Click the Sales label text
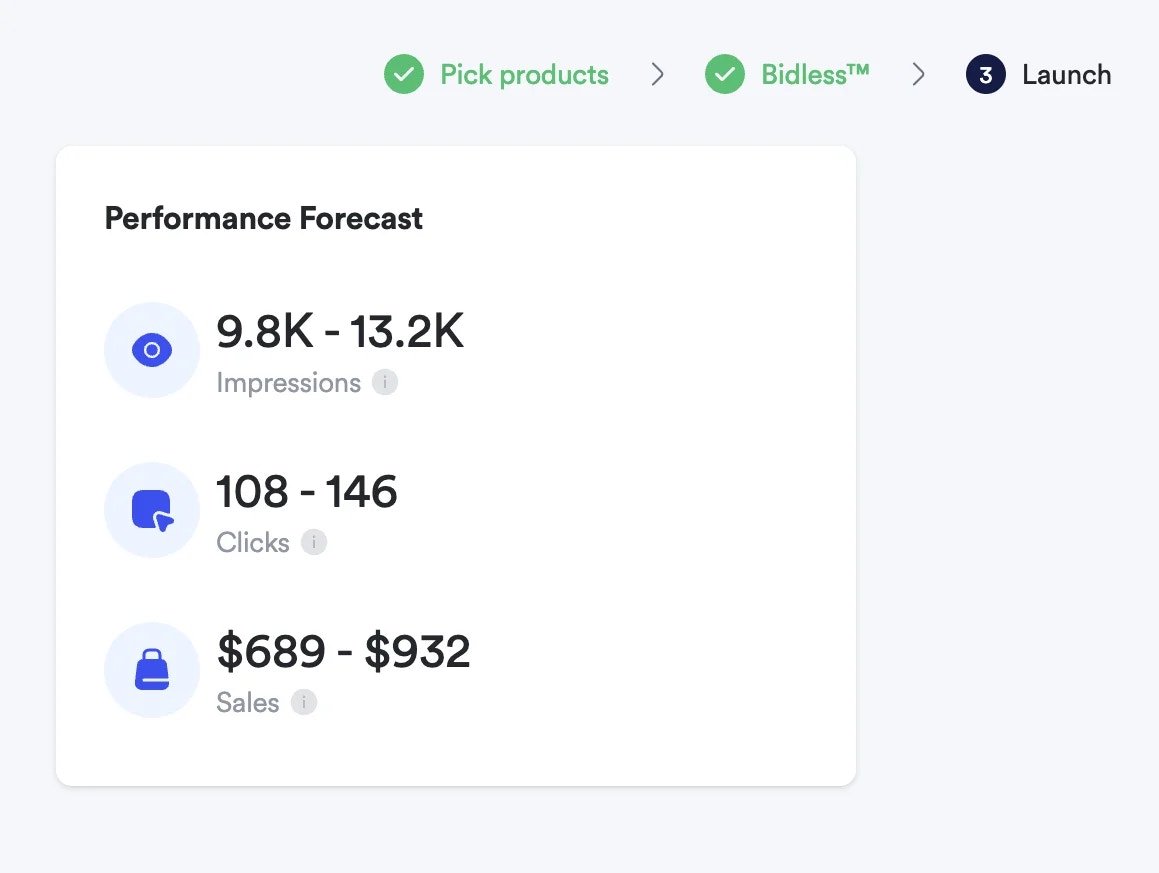Image resolution: width=1159 pixels, height=873 pixels. (246, 702)
